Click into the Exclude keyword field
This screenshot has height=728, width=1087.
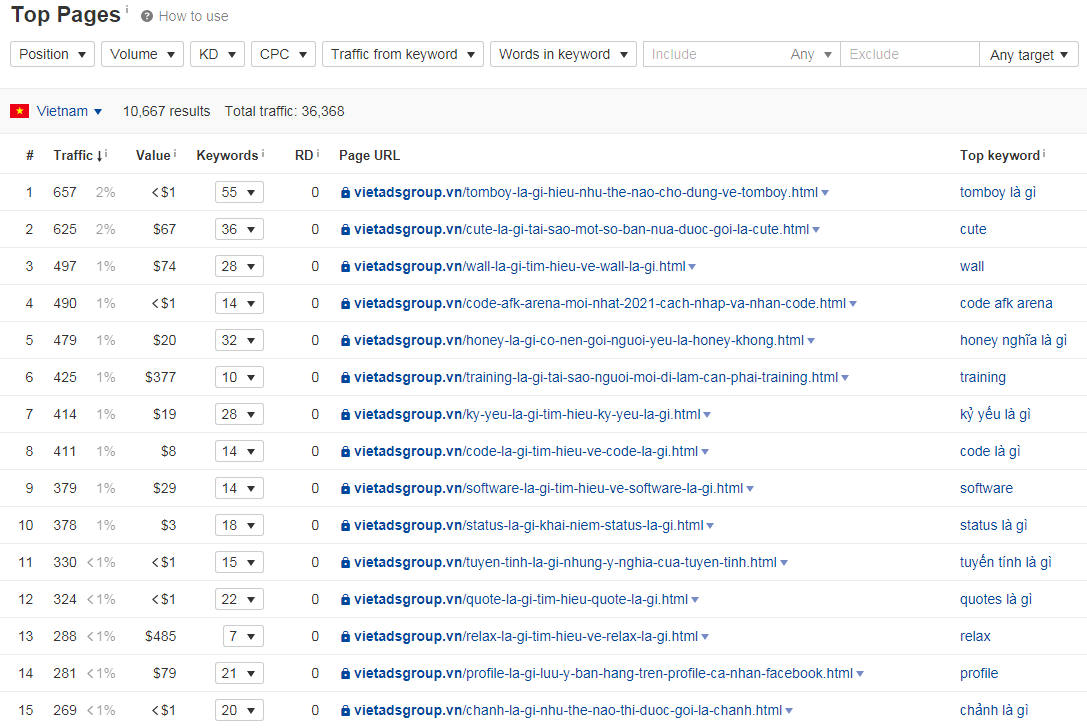pyautogui.click(x=908, y=54)
